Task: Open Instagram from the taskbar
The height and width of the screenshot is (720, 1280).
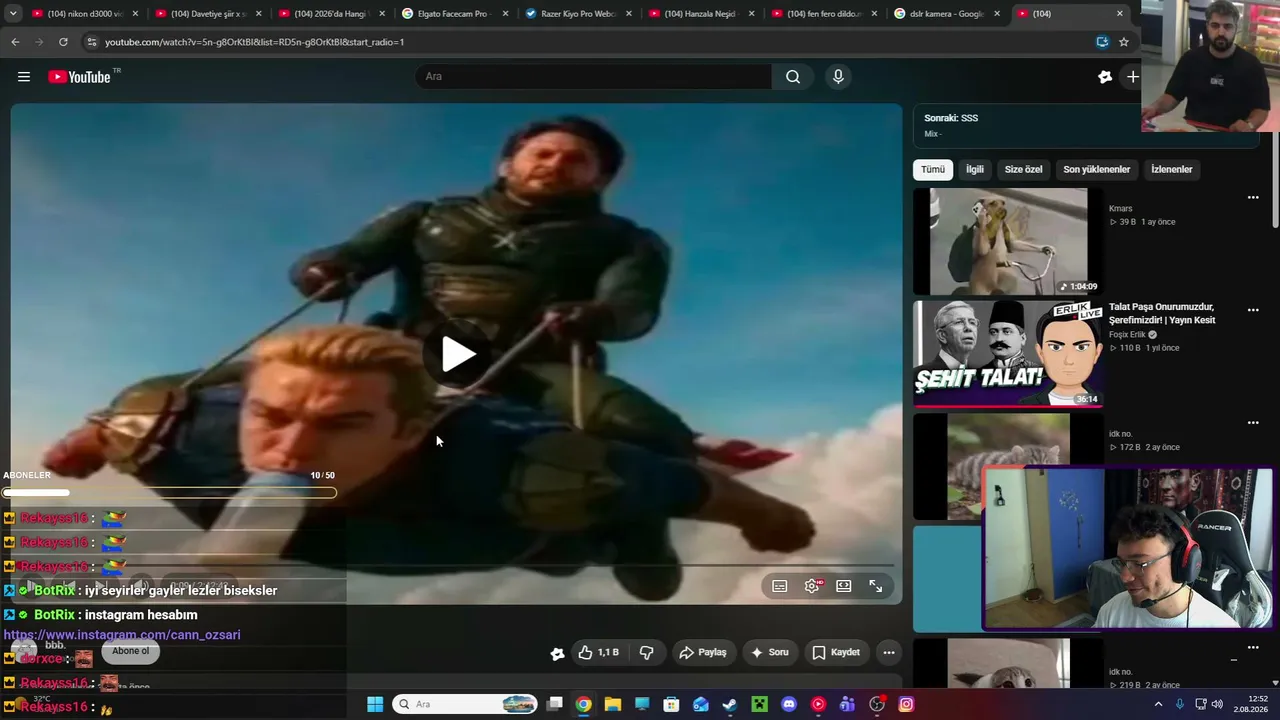Action: click(x=906, y=704)
